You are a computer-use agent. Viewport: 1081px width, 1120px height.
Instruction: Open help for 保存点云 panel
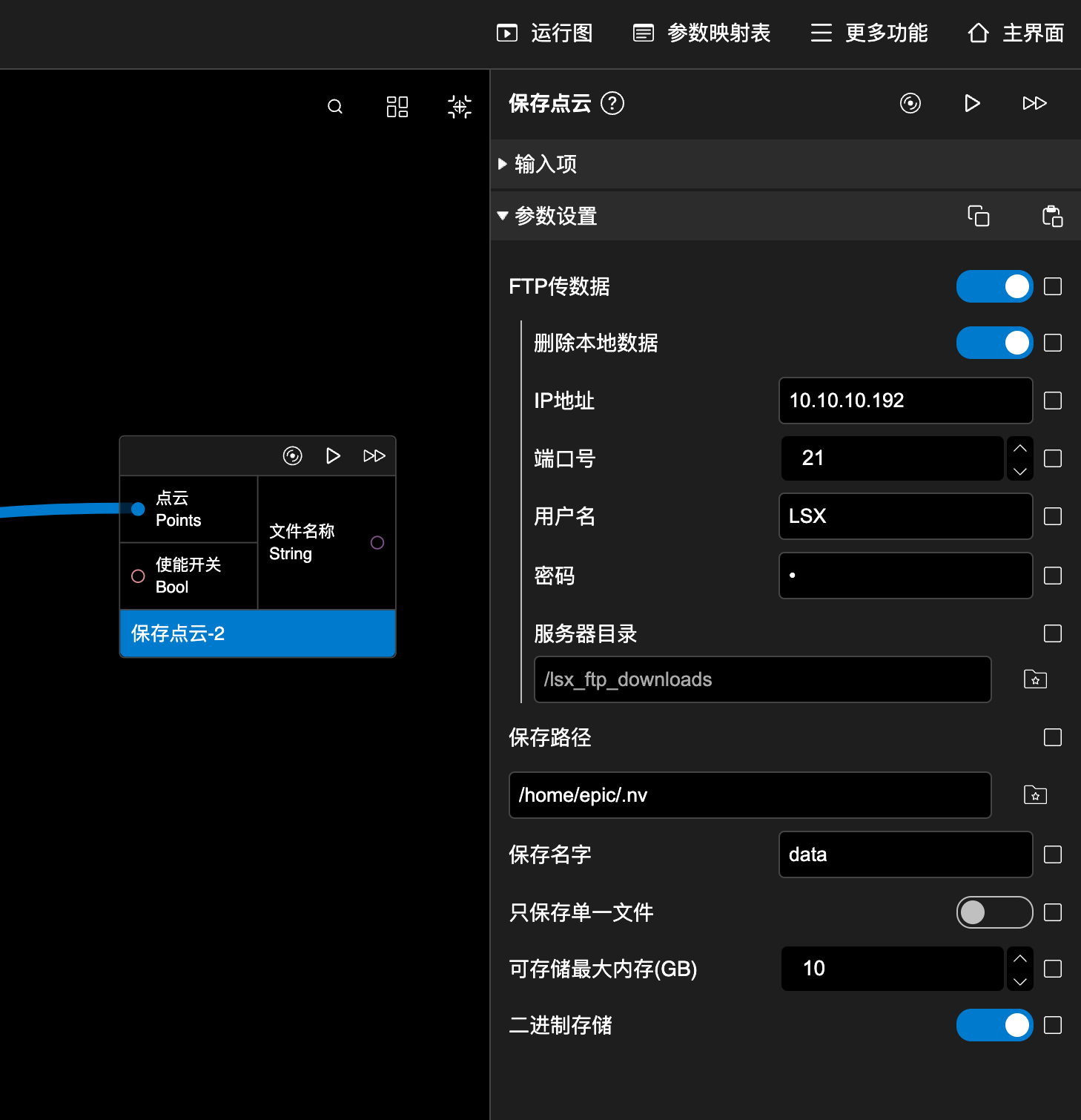612,103
